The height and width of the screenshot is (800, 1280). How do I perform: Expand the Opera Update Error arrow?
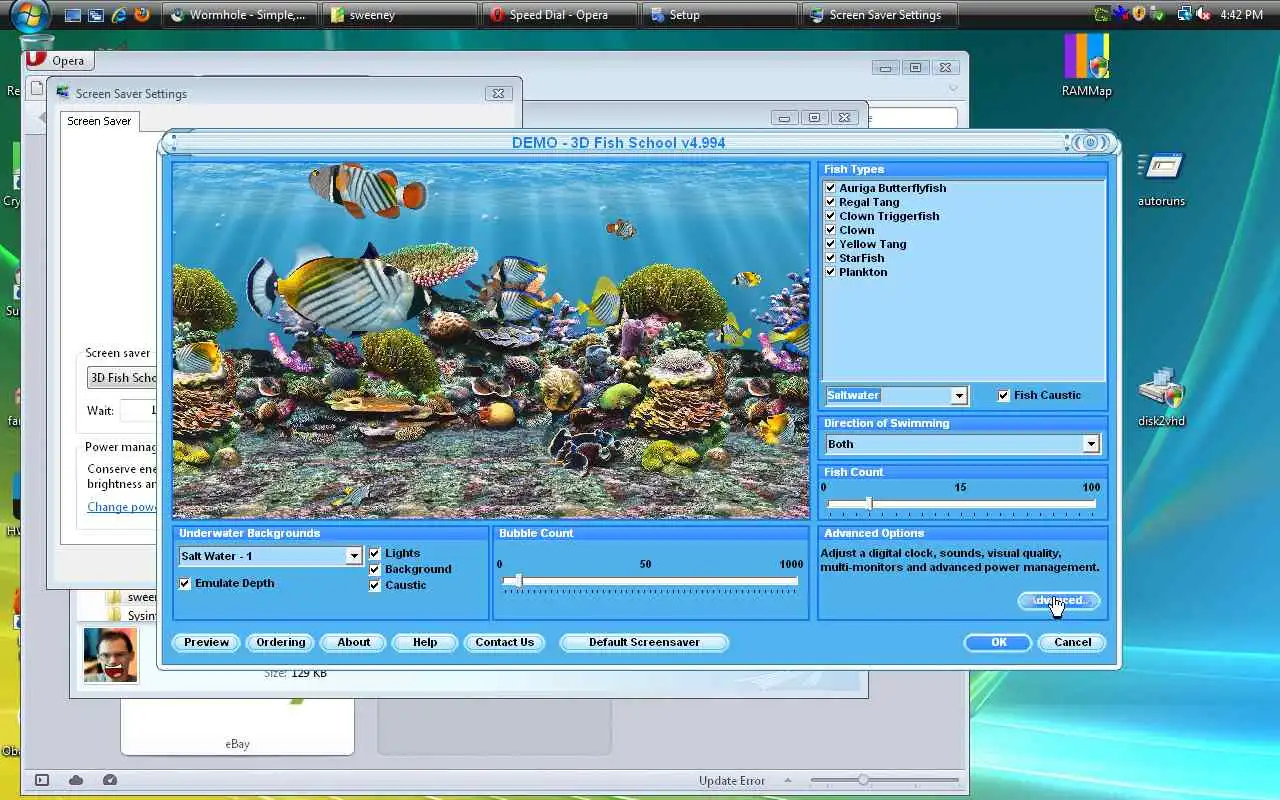pos(787,780)
